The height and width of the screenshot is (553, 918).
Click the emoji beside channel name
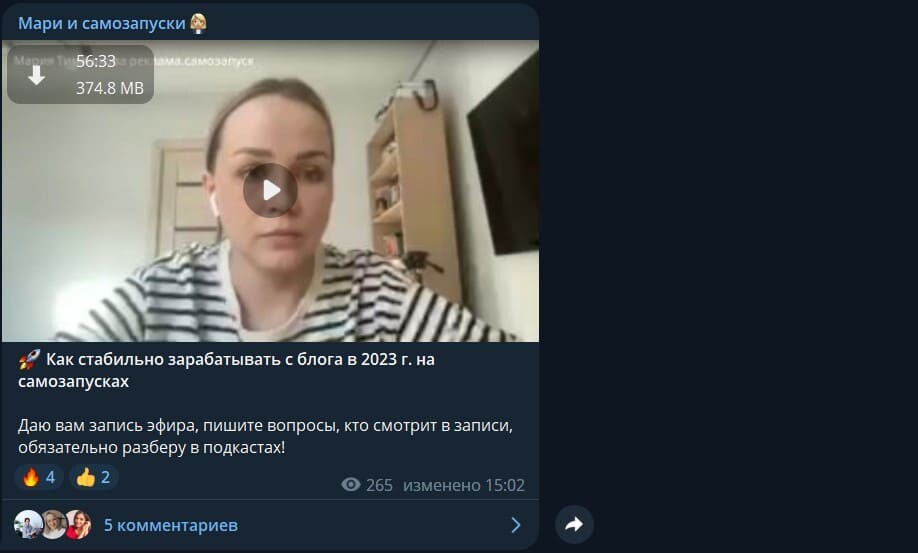pos(198,23)
